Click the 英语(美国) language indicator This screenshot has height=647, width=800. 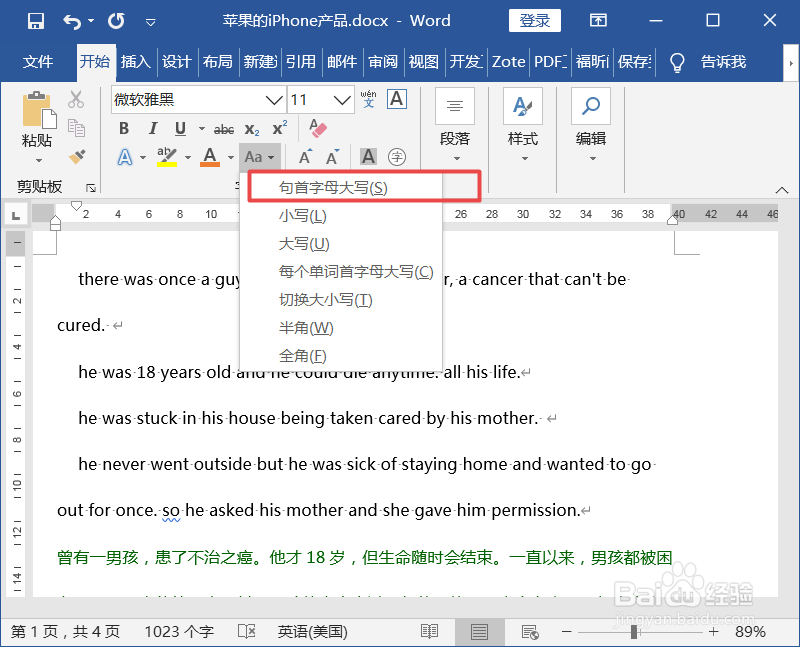coord(312,632)
